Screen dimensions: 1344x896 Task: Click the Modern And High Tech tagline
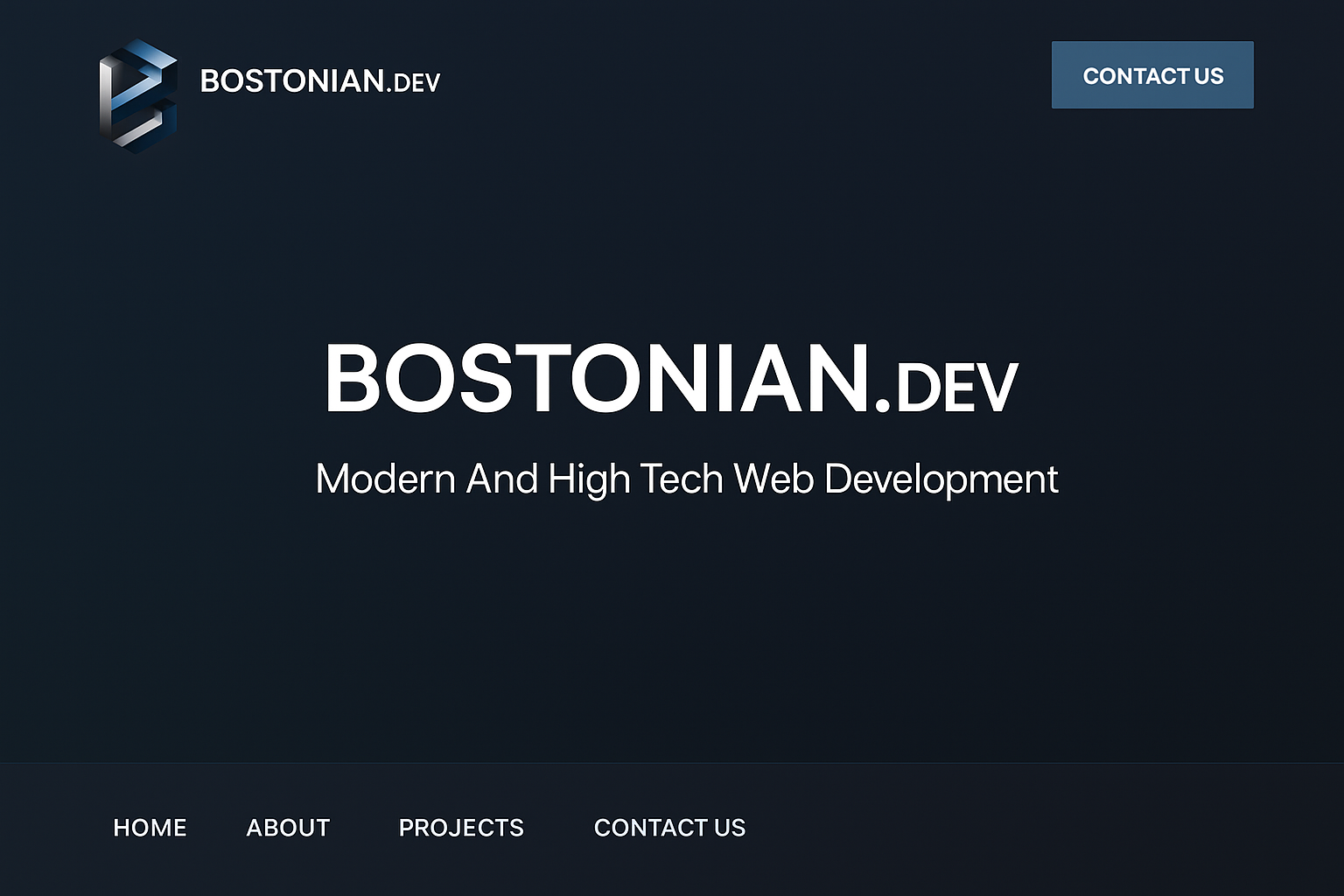(686, 479)
